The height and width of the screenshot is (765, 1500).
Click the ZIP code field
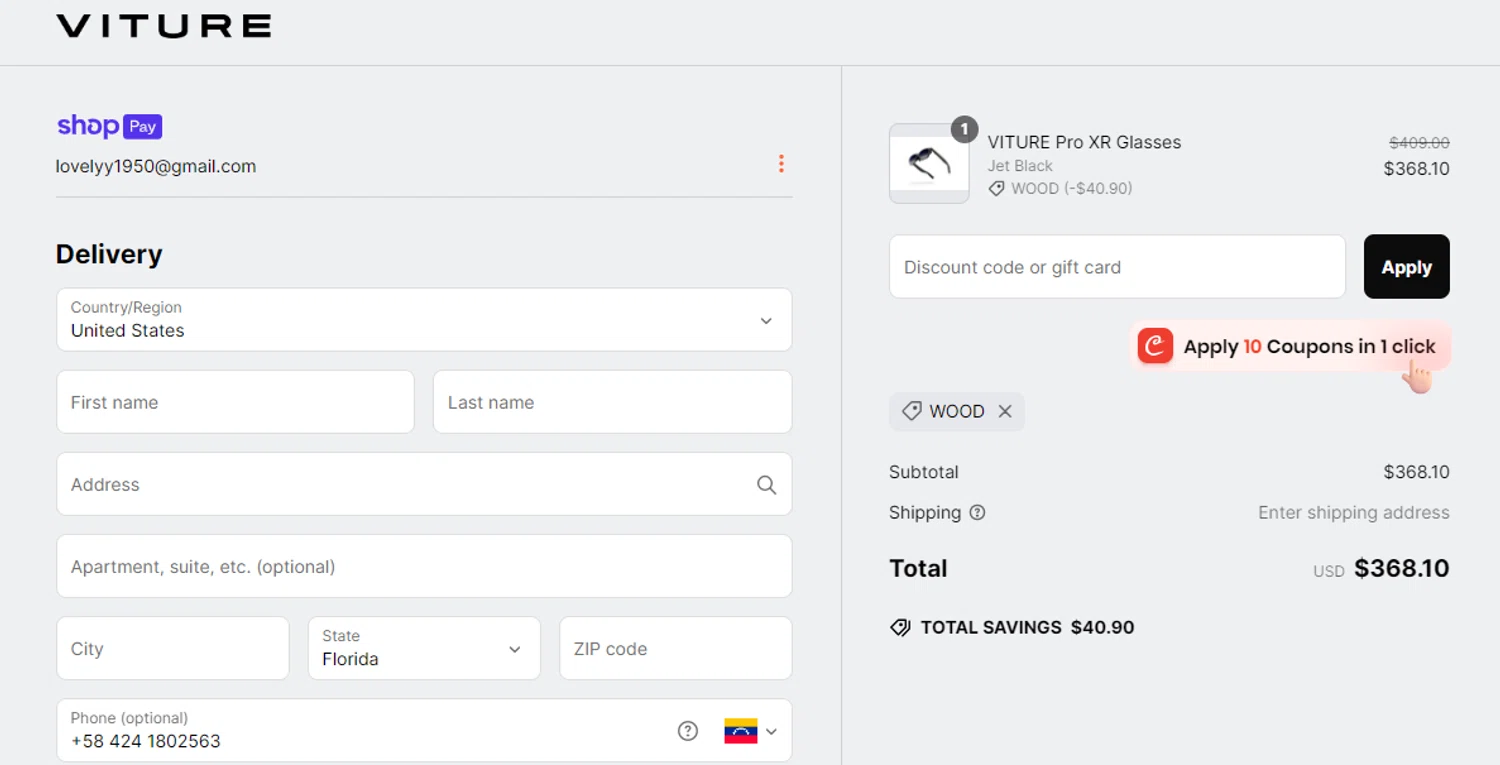pos(676,648)
